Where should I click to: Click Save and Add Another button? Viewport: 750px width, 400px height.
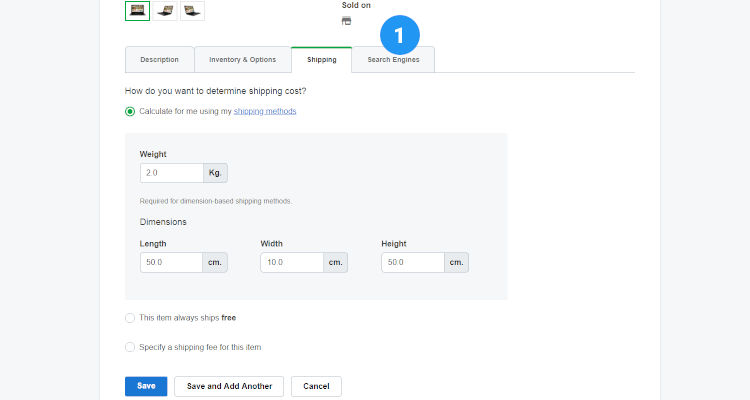click(x=229, y=386)
